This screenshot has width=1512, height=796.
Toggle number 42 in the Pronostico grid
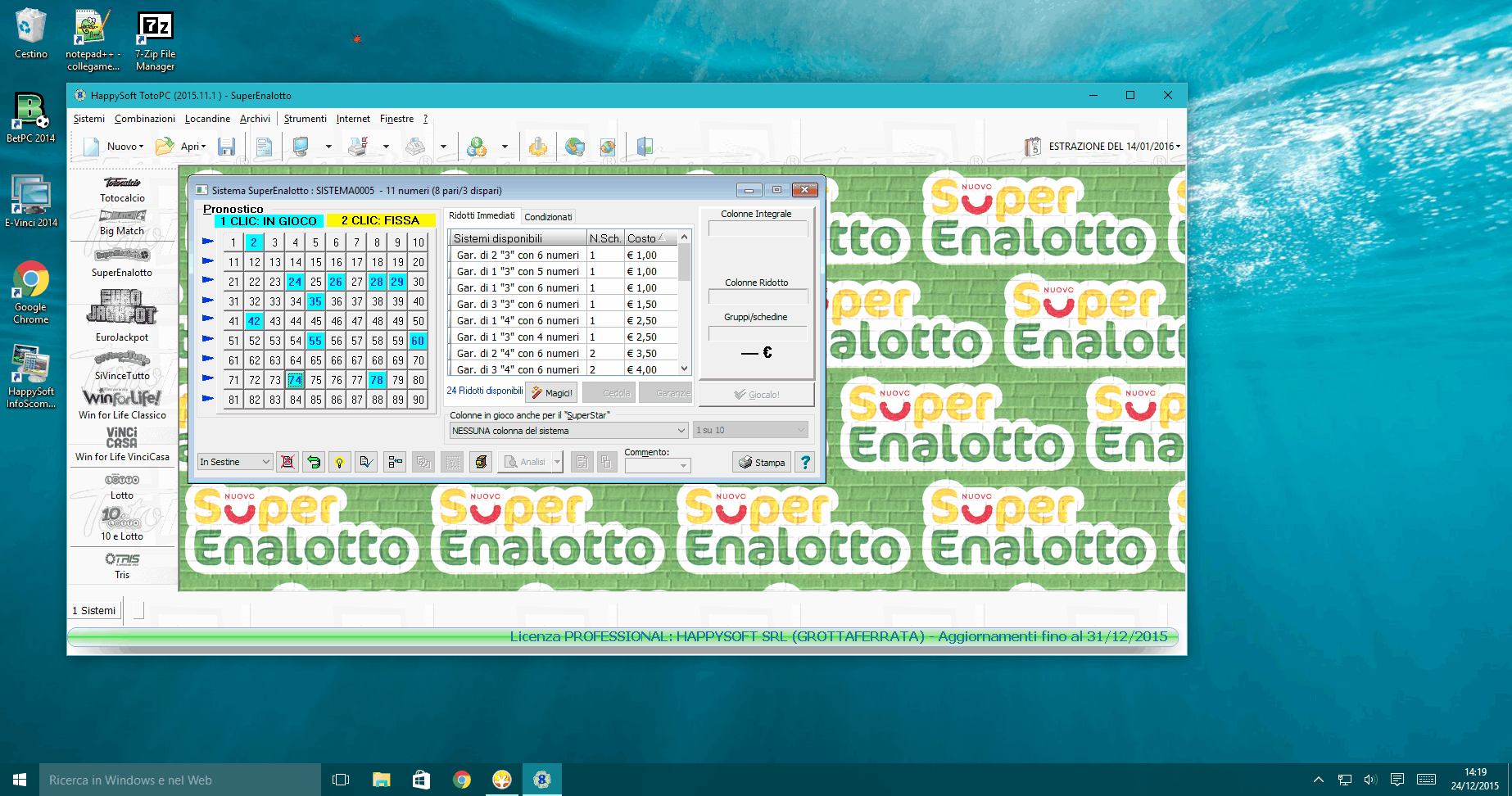coord(254,321)
